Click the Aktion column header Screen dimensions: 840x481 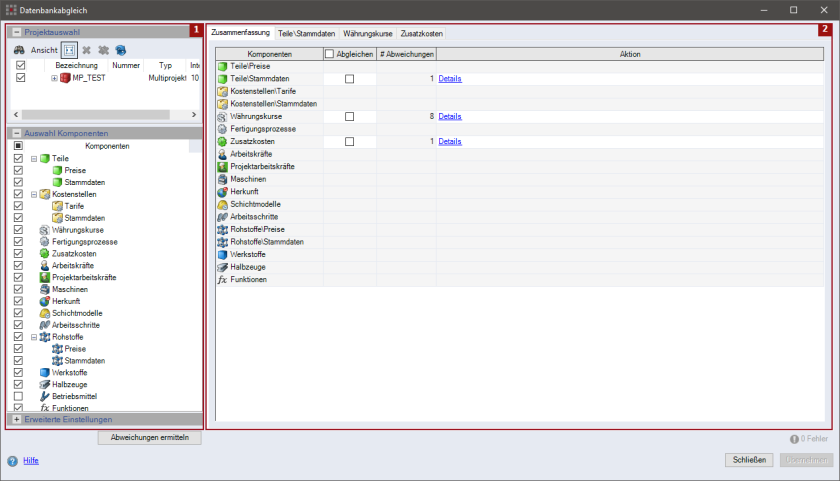pos(630,54)
